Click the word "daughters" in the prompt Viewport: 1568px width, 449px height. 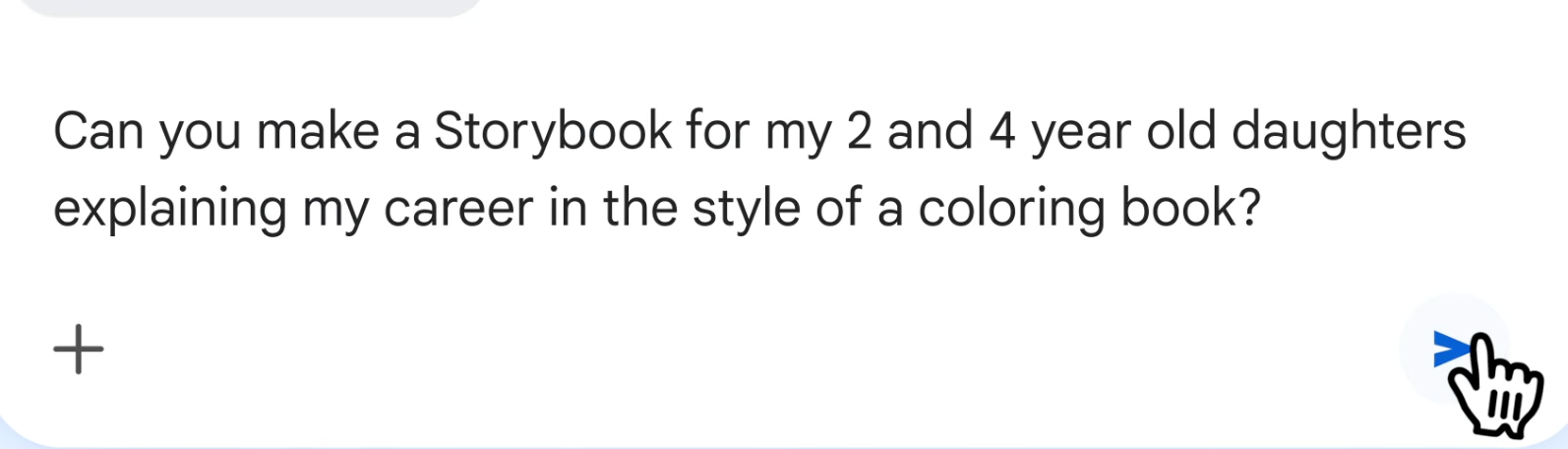click(1349, 132)
